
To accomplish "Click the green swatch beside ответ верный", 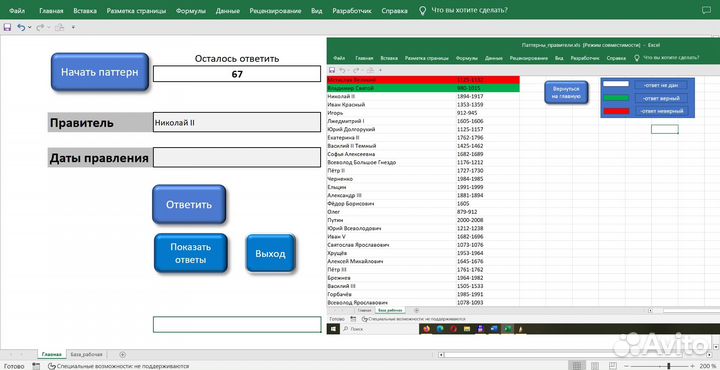I will 616,98.
